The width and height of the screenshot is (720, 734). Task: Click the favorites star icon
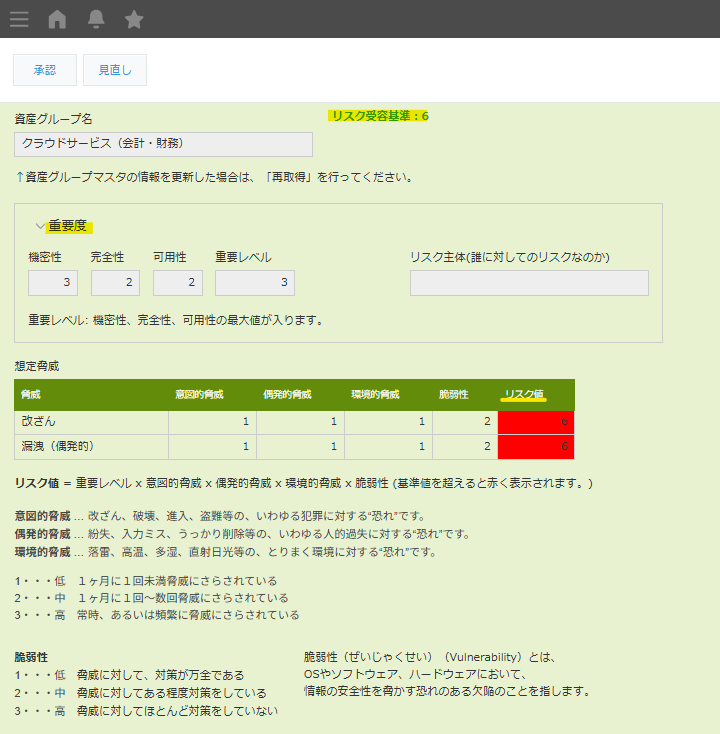point(134,19)
